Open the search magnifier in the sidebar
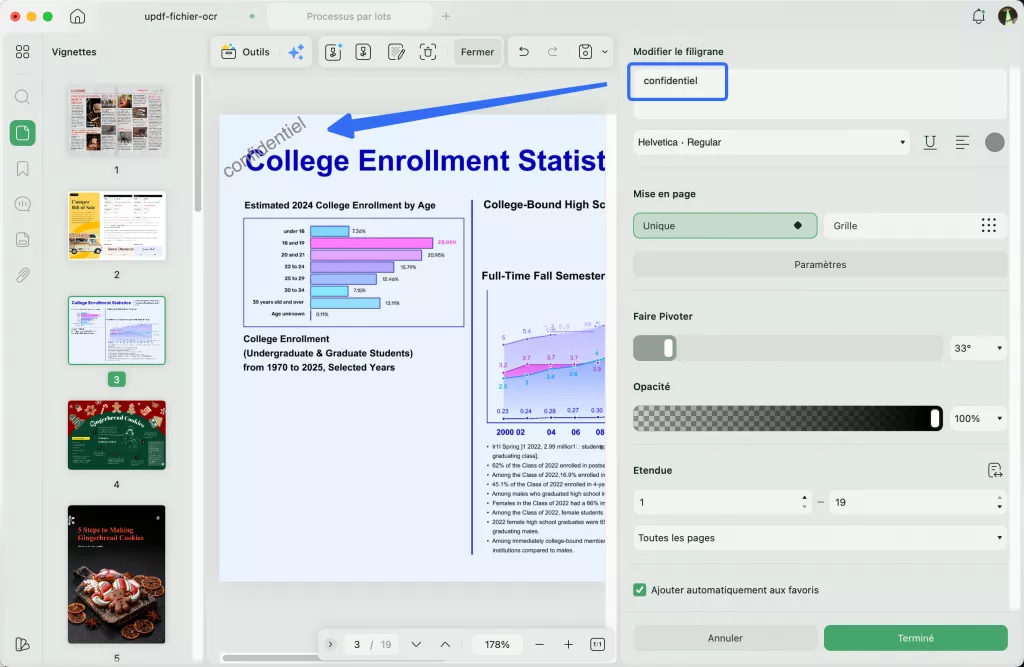The width and height of the screenshot is (1024, 667). (22, 97)
